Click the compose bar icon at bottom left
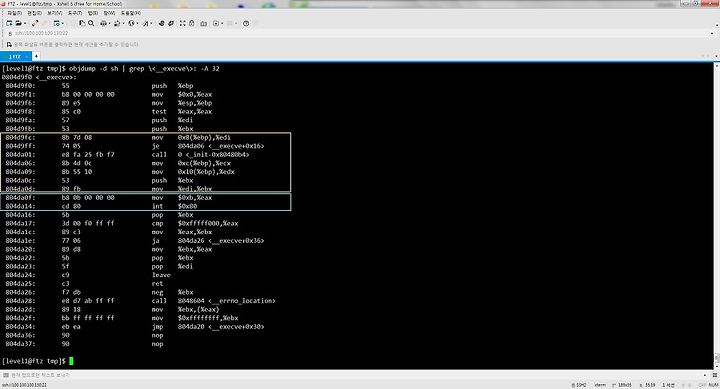The width and height of the screenshot is (720, 389). pyautogui.click(x=6, y=375)
